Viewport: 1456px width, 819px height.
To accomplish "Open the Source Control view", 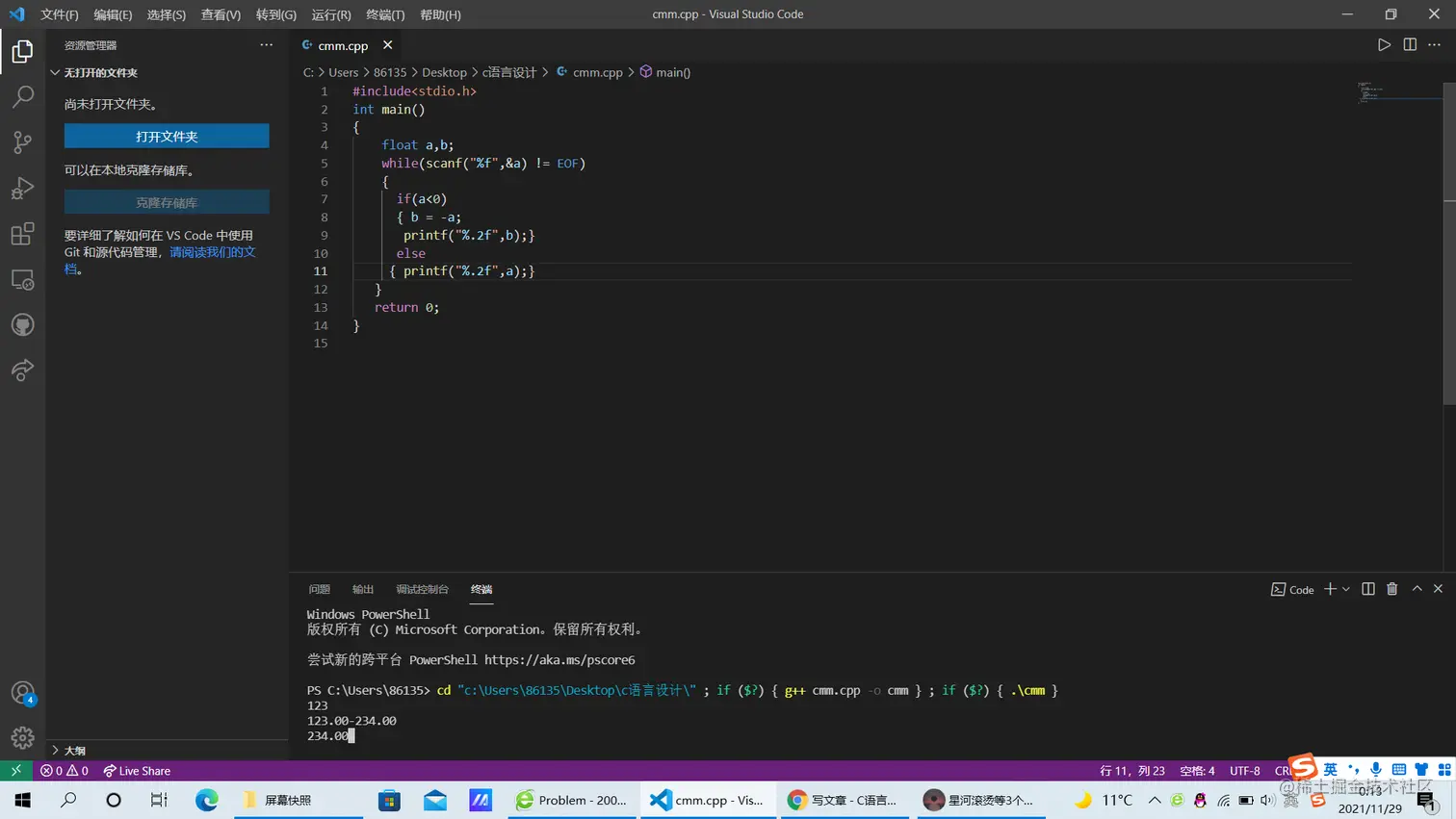I will [22, 142].
